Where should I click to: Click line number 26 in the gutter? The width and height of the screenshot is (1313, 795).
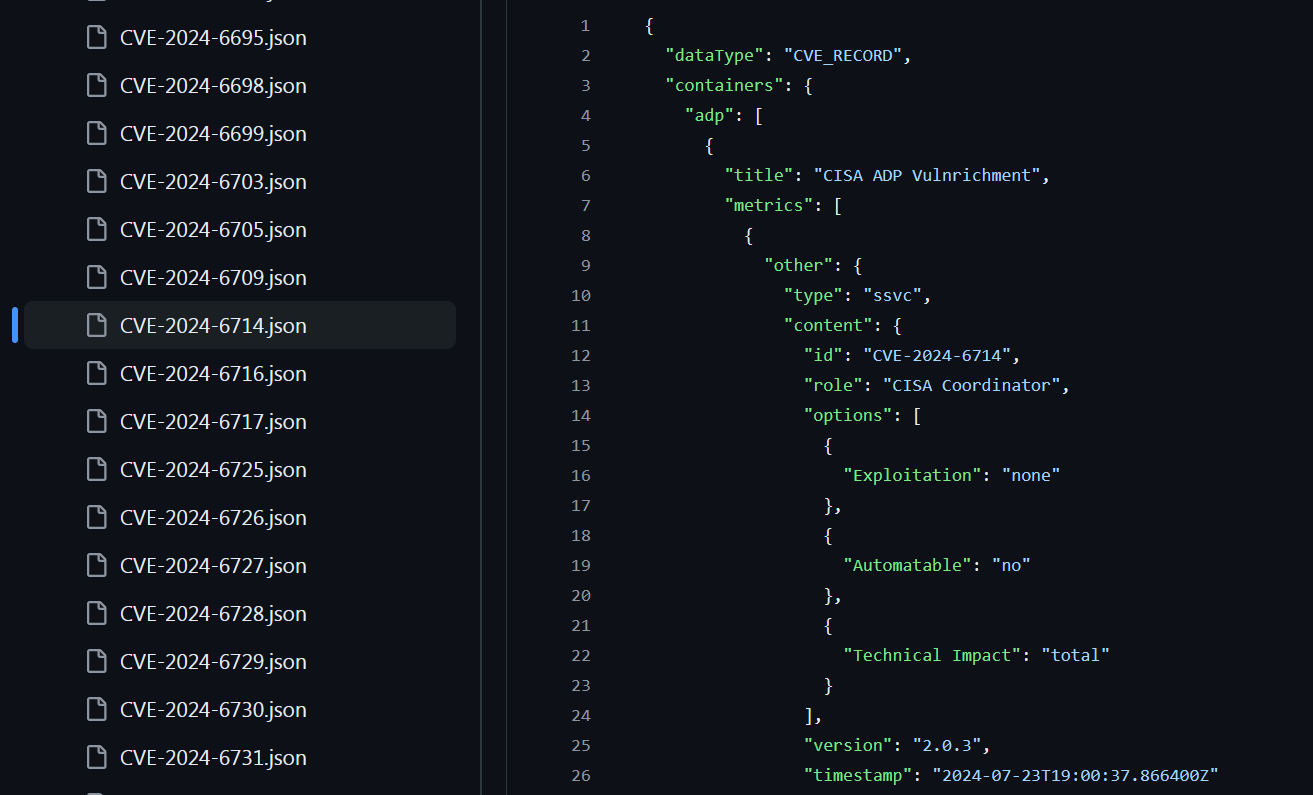581,776
